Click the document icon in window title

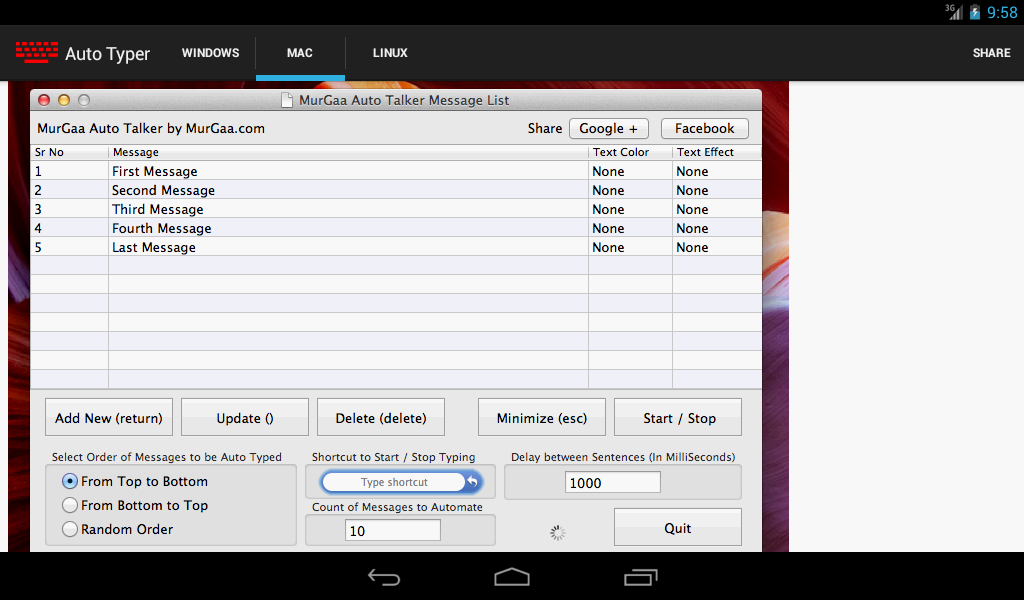pyautogui.click(x=286, y=100)
